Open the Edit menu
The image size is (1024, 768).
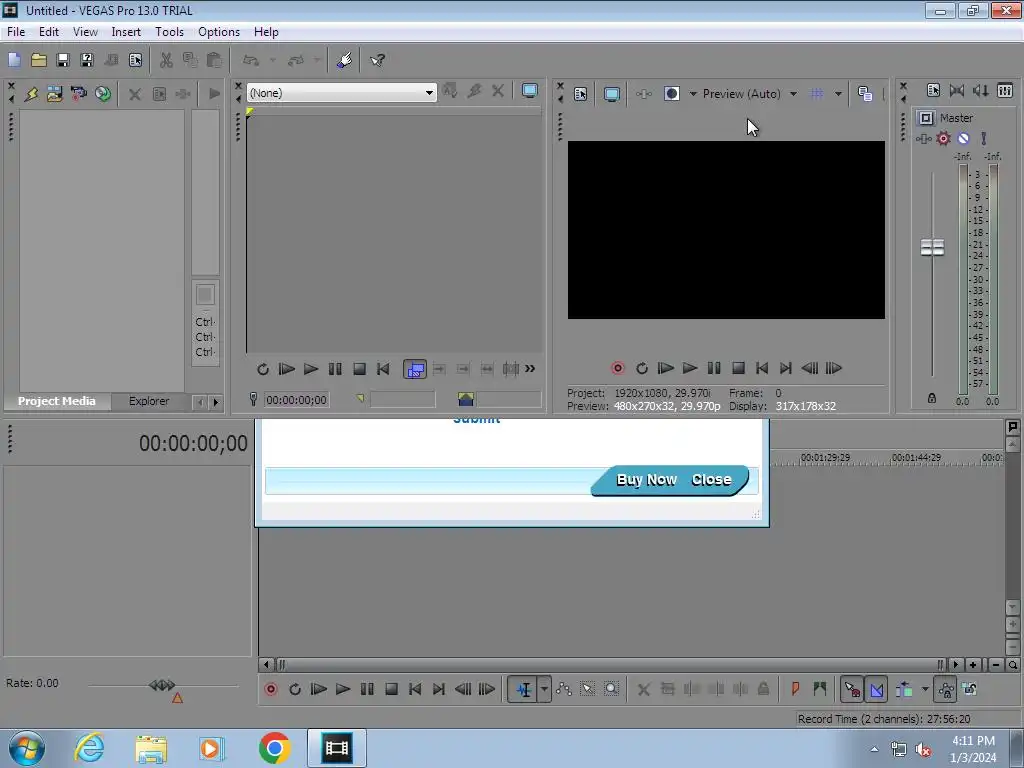click(x=48, y=32)
